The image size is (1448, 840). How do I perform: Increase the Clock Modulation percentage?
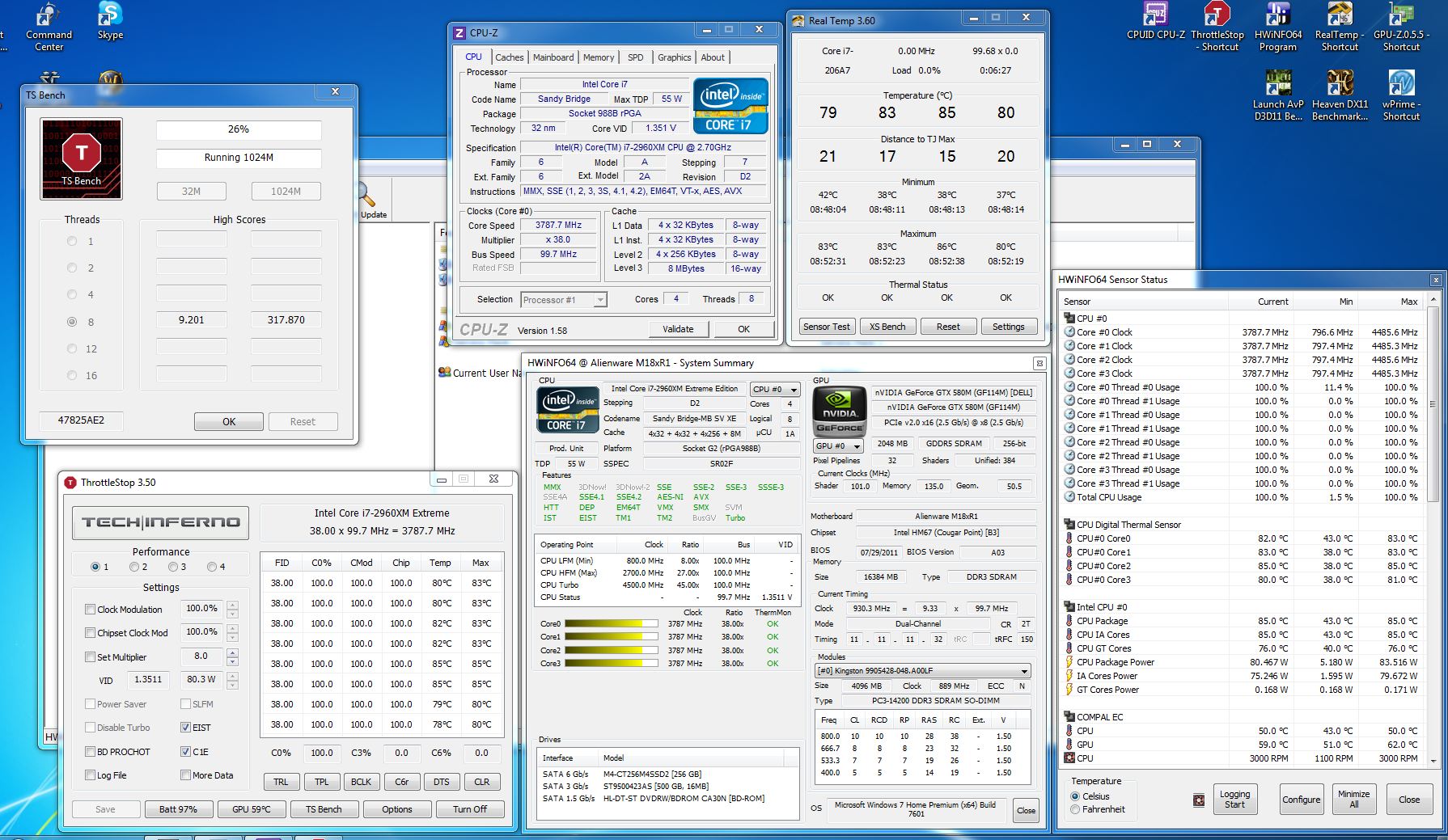pos(232,605)
